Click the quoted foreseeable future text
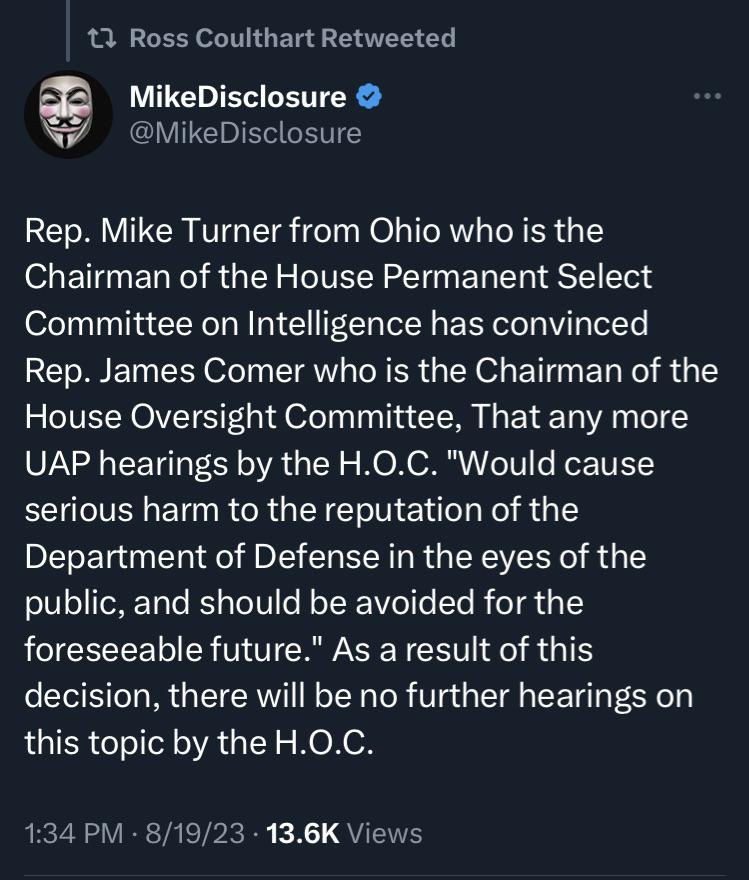The image size is (749, 880). tap(174, 650)
